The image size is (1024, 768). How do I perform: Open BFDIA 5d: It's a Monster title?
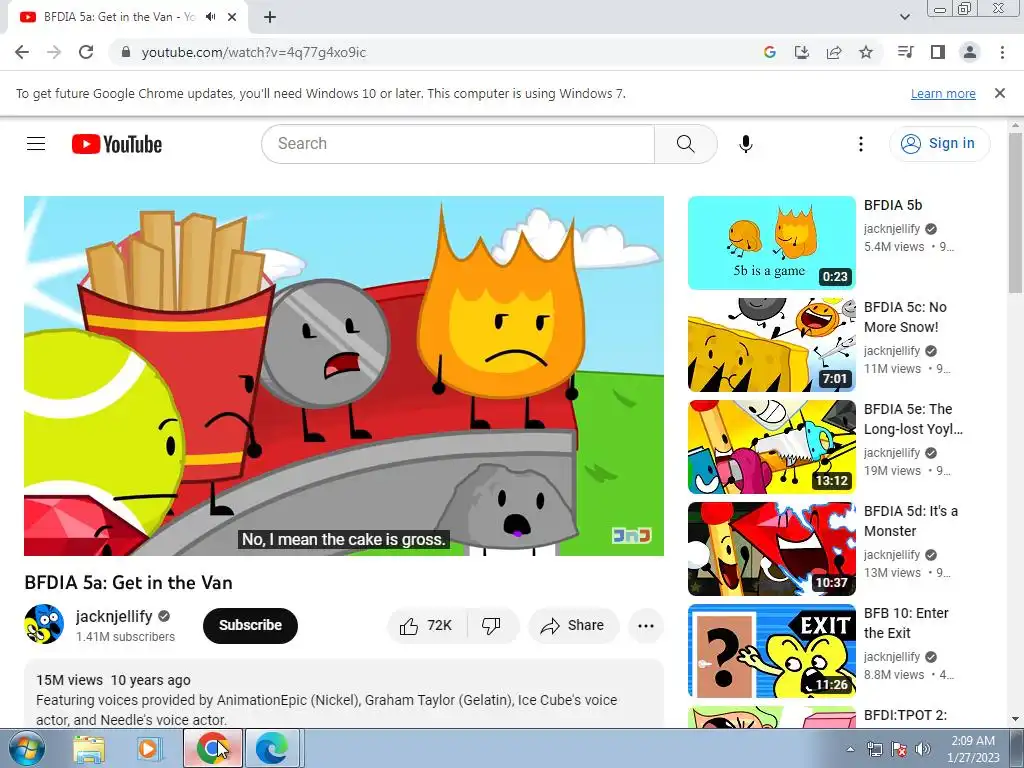(910, 520)
